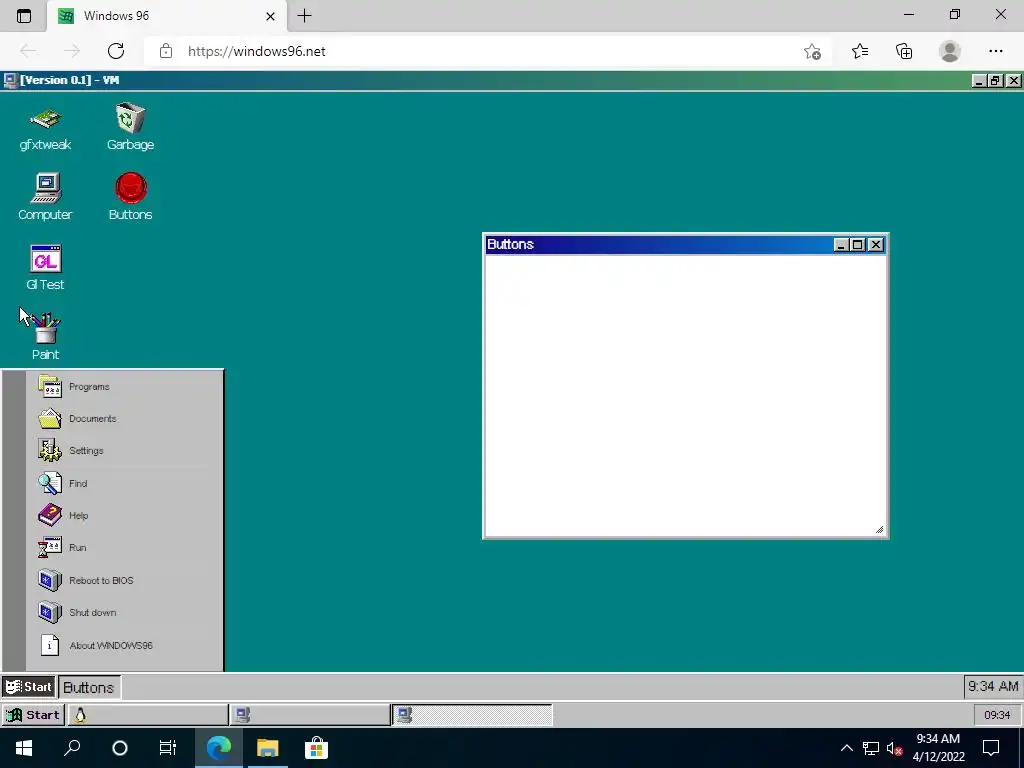View site information lock icon
The width and height of the screenshot is (1024, 768).
[x=166, y=51]
